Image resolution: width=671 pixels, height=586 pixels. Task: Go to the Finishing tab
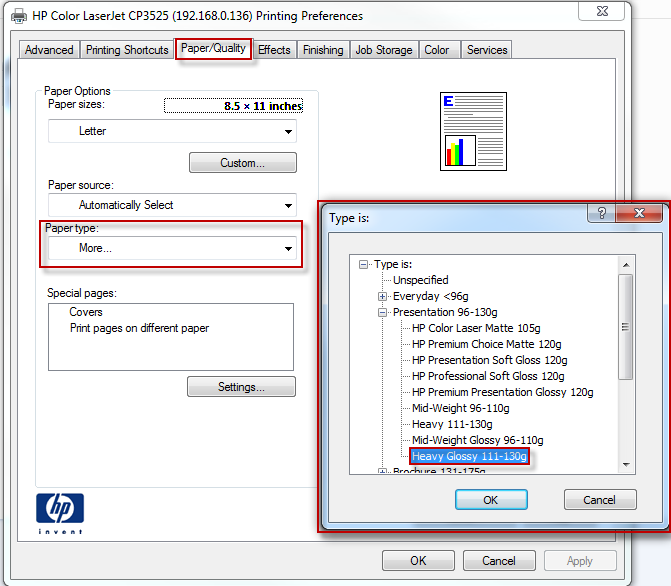[x=323, y=50]
